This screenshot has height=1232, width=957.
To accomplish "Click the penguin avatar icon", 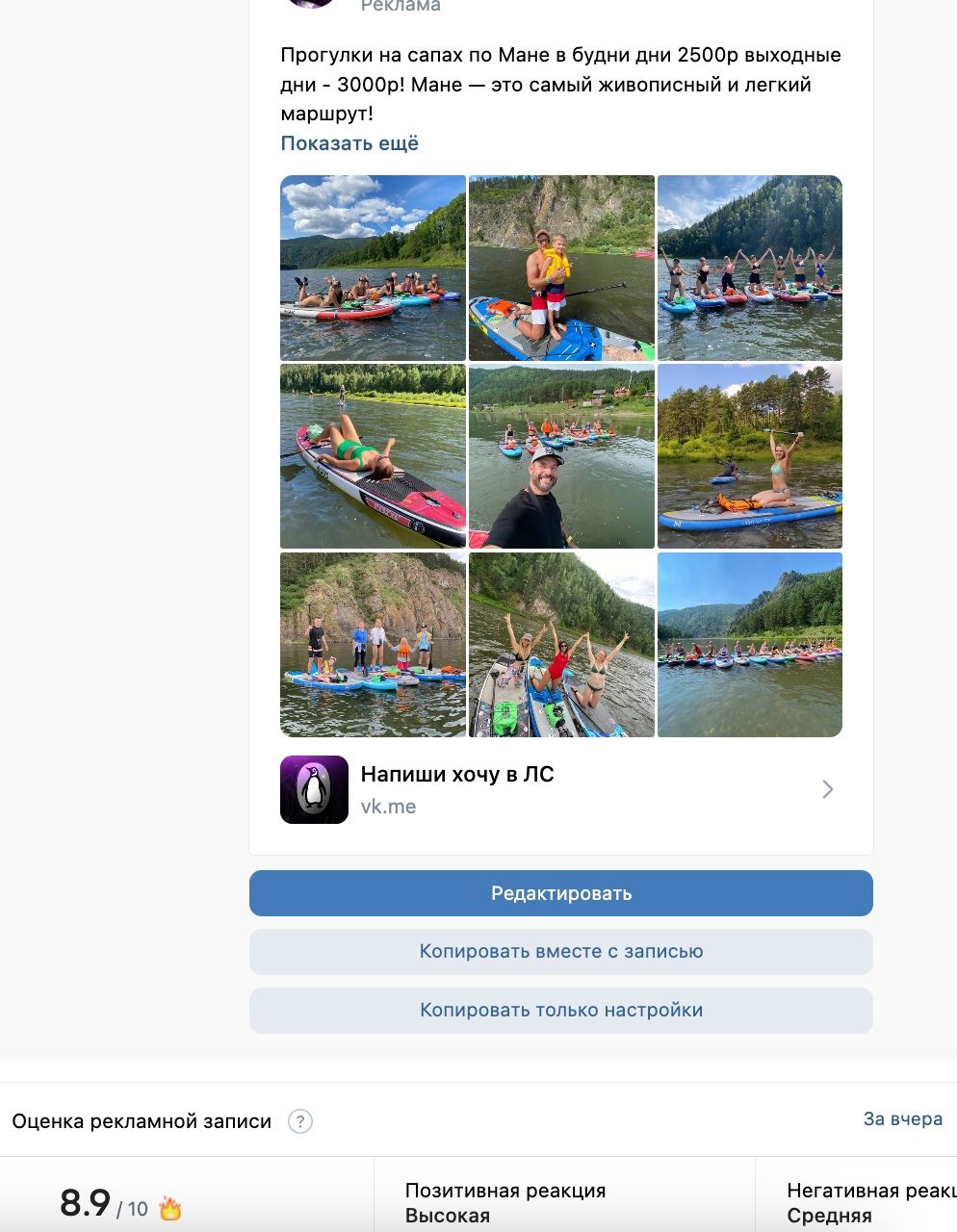I will pyautogui.click(x=314, y=789).
